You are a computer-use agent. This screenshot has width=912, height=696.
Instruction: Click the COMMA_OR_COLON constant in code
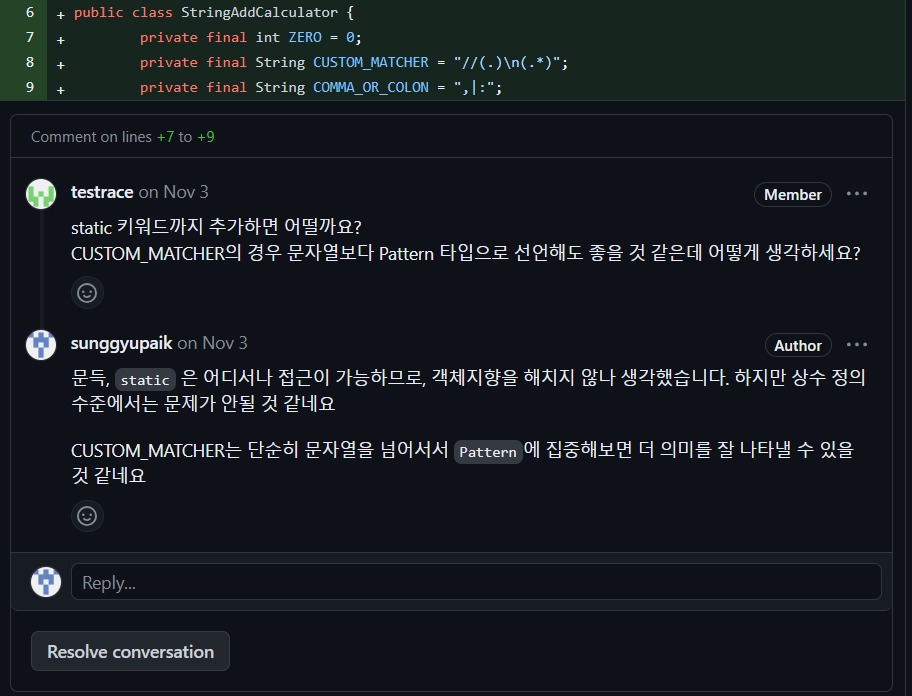[x=370, y=87]
